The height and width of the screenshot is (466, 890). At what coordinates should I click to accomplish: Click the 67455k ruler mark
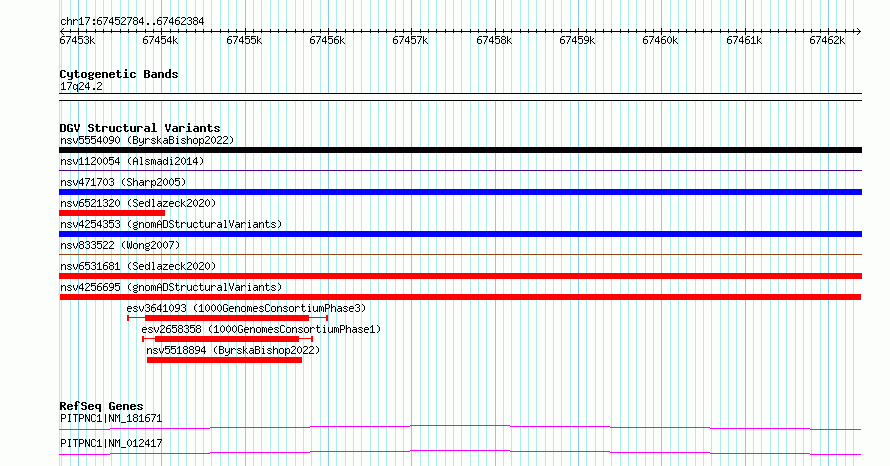pyautogui.click(x=244, y=40)
